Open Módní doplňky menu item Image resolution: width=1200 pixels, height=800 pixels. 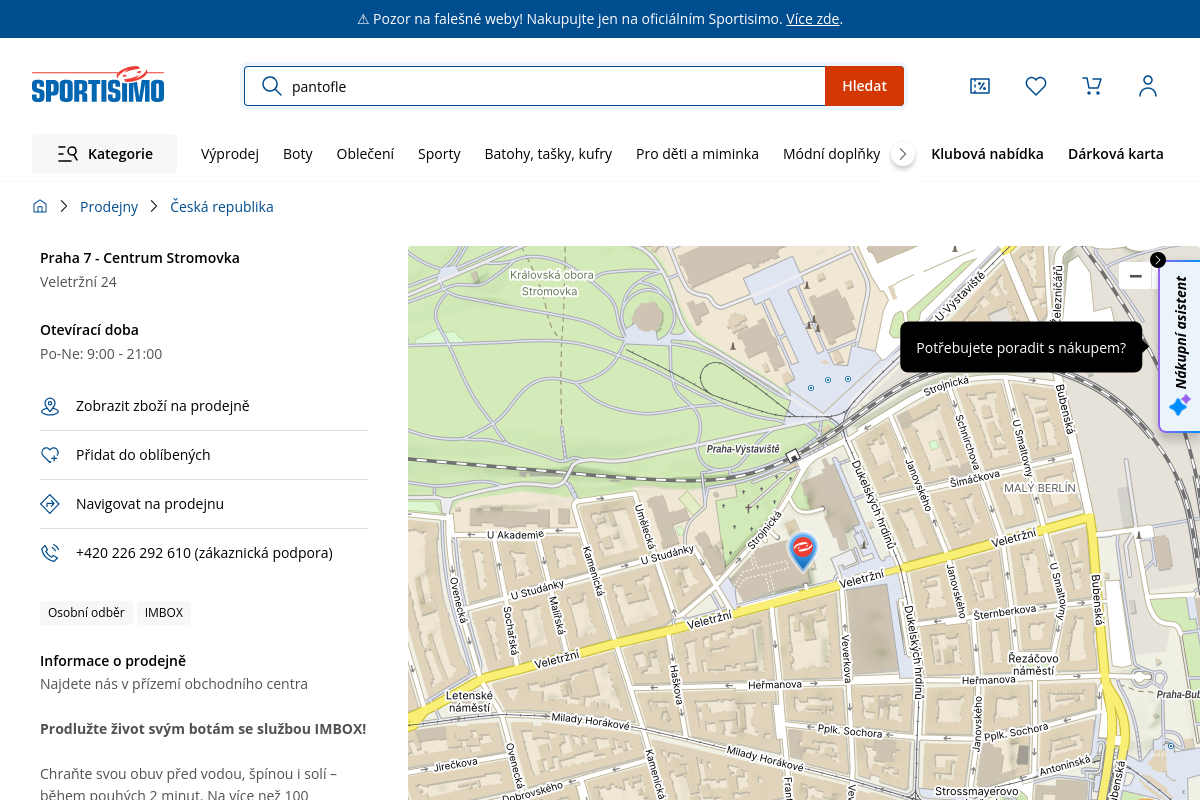coord(831,154)
